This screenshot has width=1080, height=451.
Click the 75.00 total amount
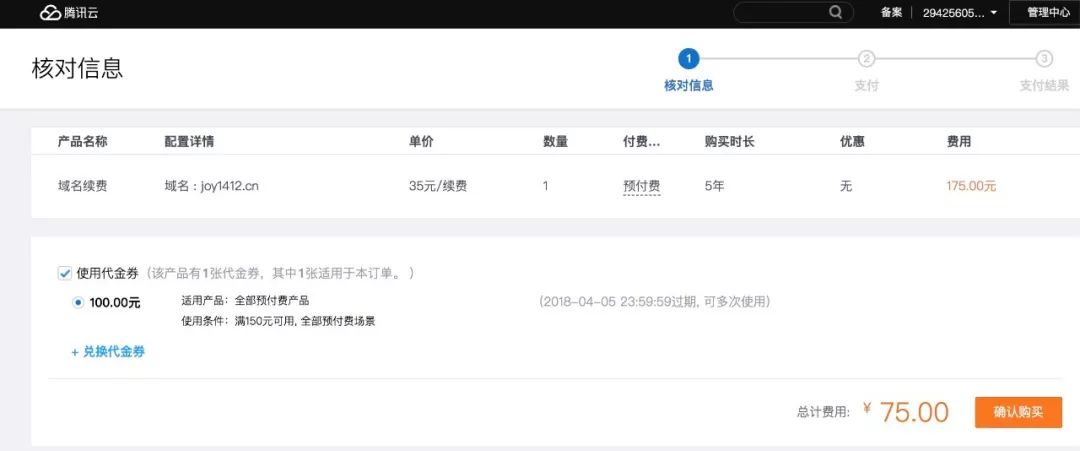(914, 412)
